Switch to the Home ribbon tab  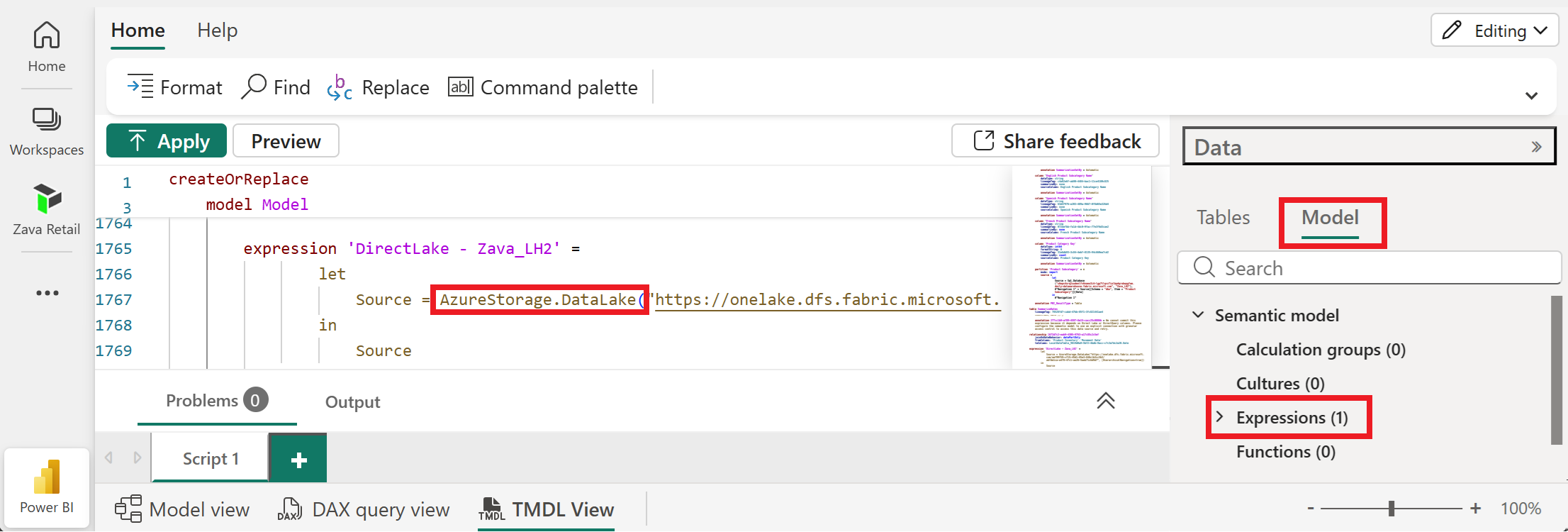tap(138, 31)
